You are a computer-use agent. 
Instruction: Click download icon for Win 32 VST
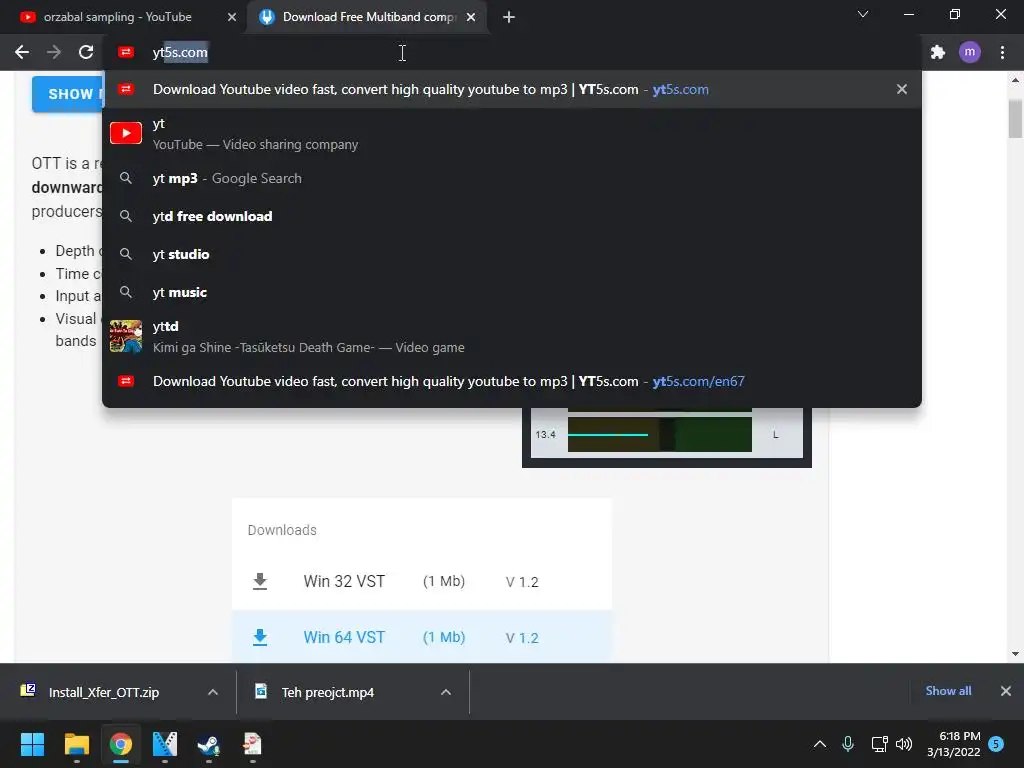coord(260,581)
